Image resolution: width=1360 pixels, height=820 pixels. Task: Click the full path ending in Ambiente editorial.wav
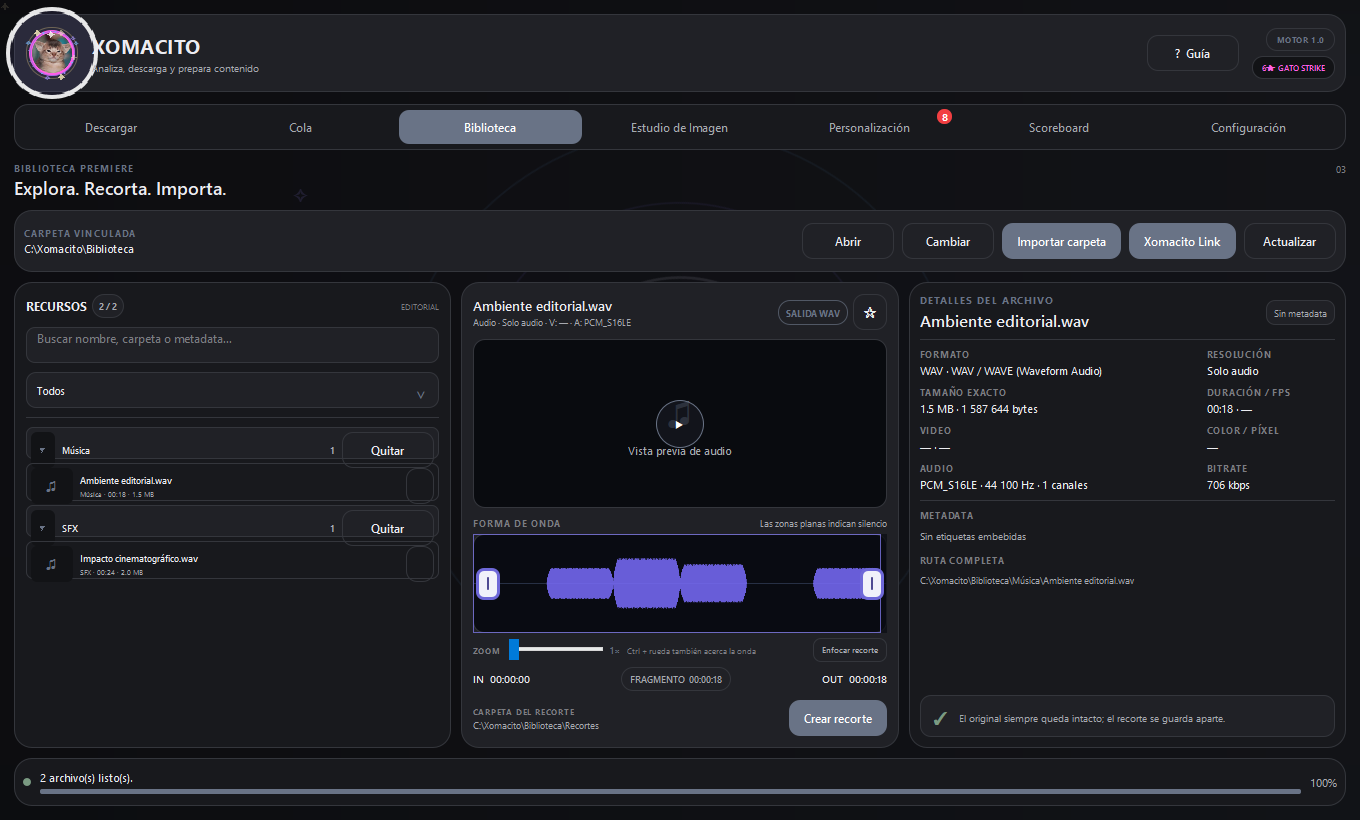point(1027,581)
